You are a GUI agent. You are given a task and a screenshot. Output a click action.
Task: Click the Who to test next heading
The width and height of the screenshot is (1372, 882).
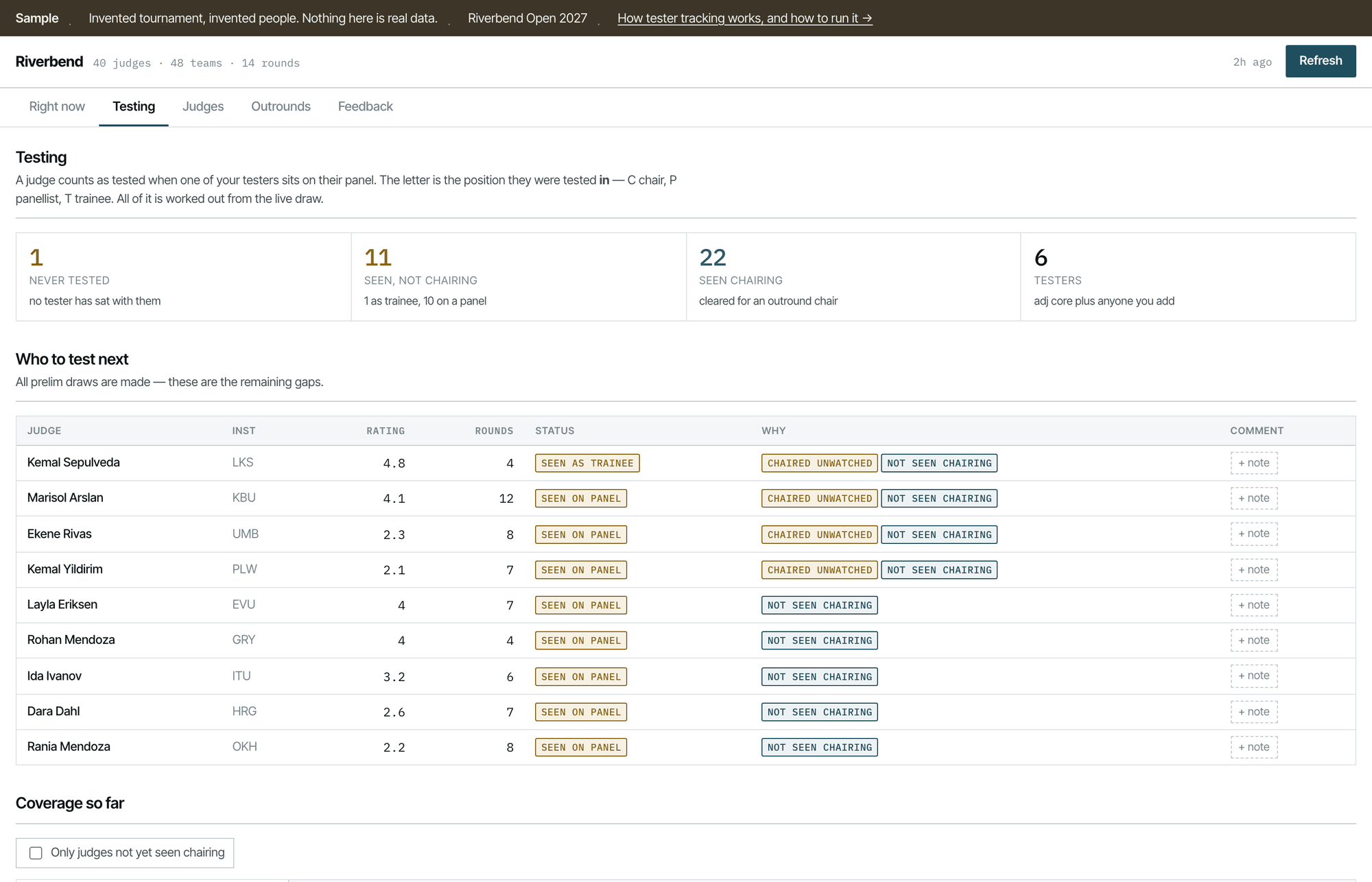[x=72, y=359]
